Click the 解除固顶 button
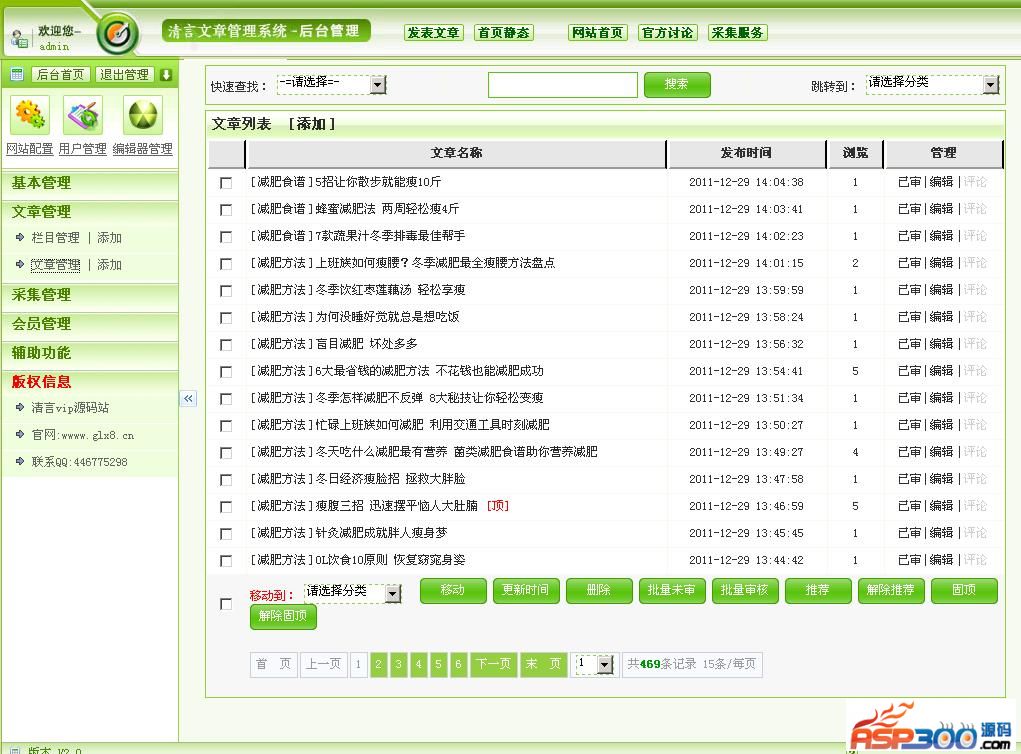The height and width of the screenshot is (754, 1021). click(283, 617)
